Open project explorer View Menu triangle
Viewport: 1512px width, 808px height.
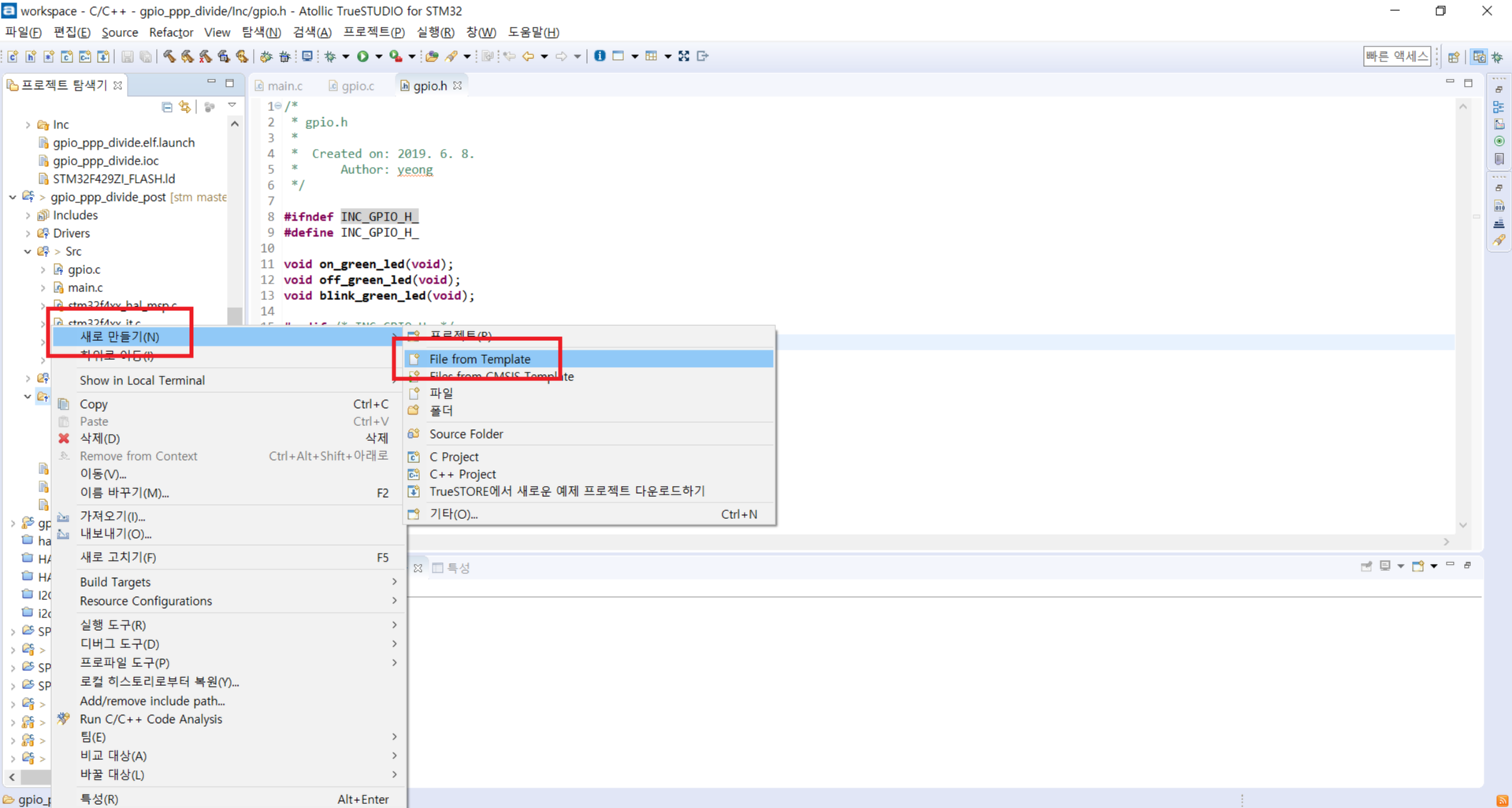(x=232, y=106)
